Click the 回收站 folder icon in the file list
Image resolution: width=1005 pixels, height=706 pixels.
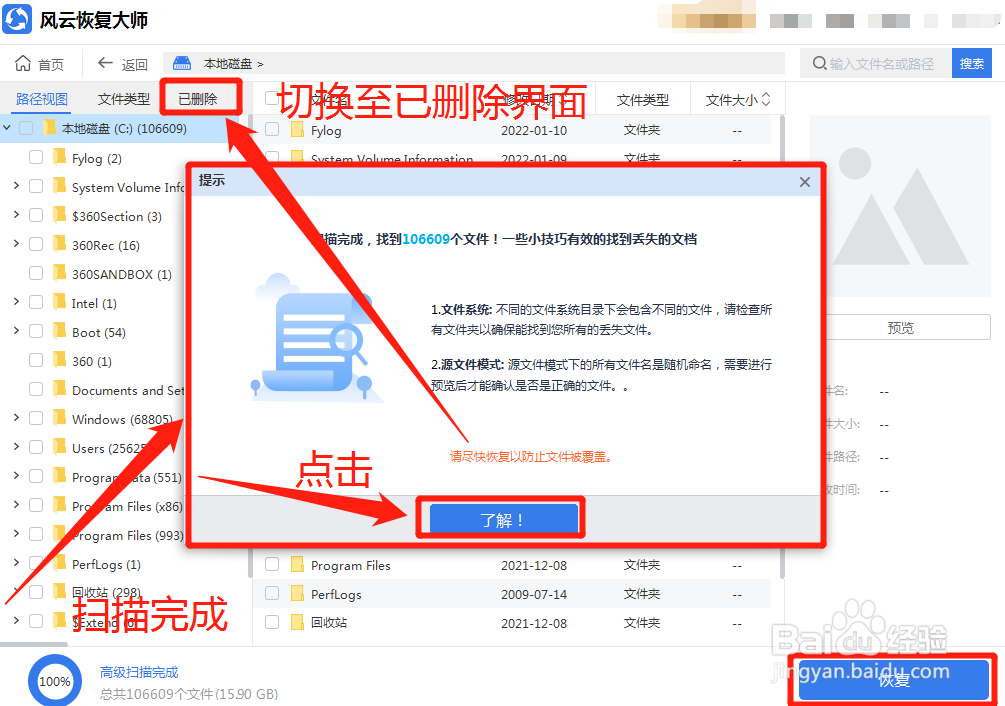[297, 620]
